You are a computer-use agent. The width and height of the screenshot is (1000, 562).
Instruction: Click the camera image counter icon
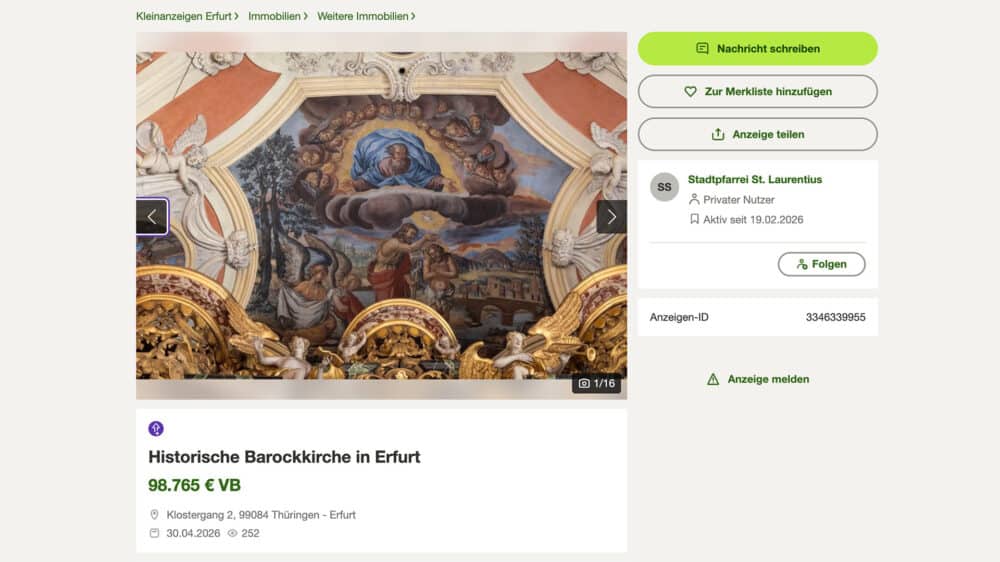point(584,383)
